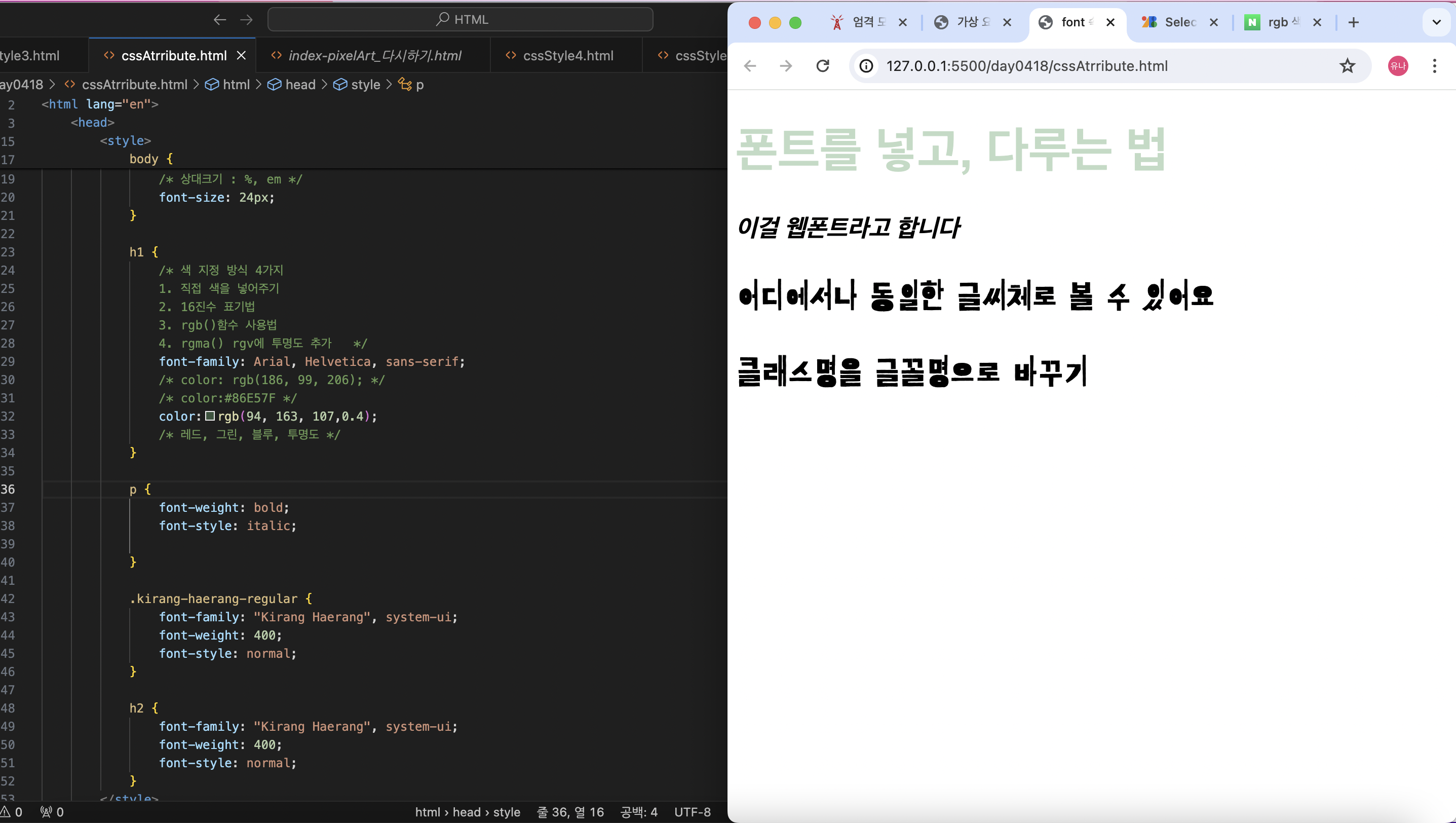The width and height of the screenshot is (1456, 823).
Task: Close the cssAtrribute.html editor tab
Action: [241, 55]
